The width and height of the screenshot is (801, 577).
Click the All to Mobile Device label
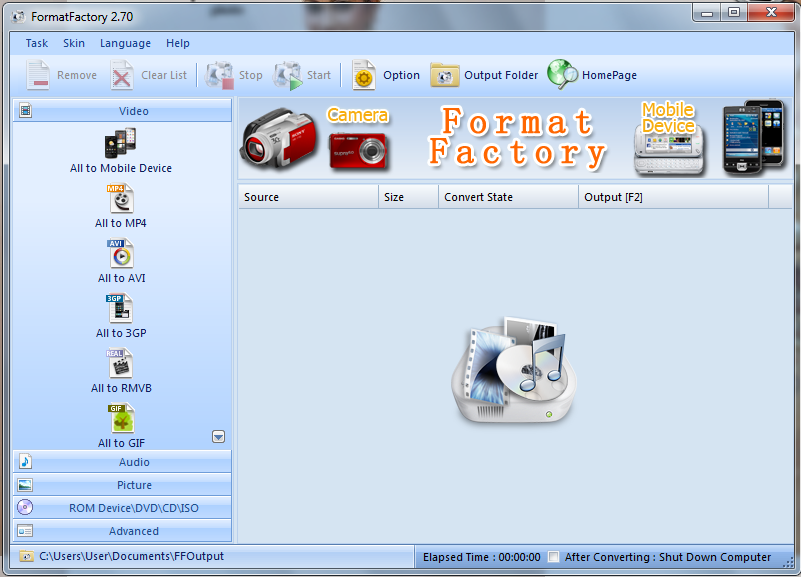coord(121,168)
